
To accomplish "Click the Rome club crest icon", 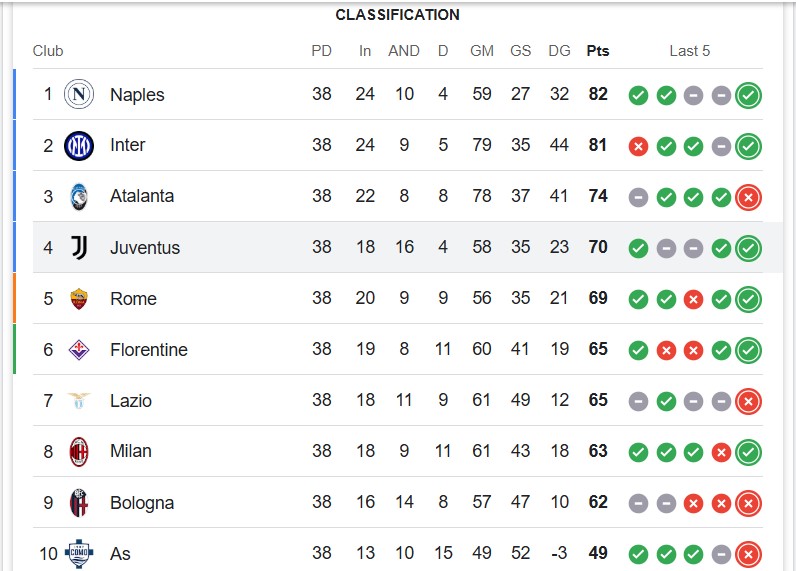I will [79, 299].
